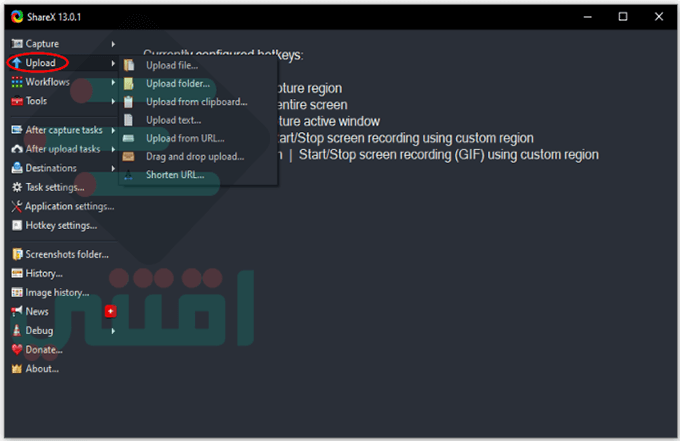The height and width of the screenshot is (441, 680).
Task: Click the Upload folder icon in submenu
Action: [x=129, y=83]
